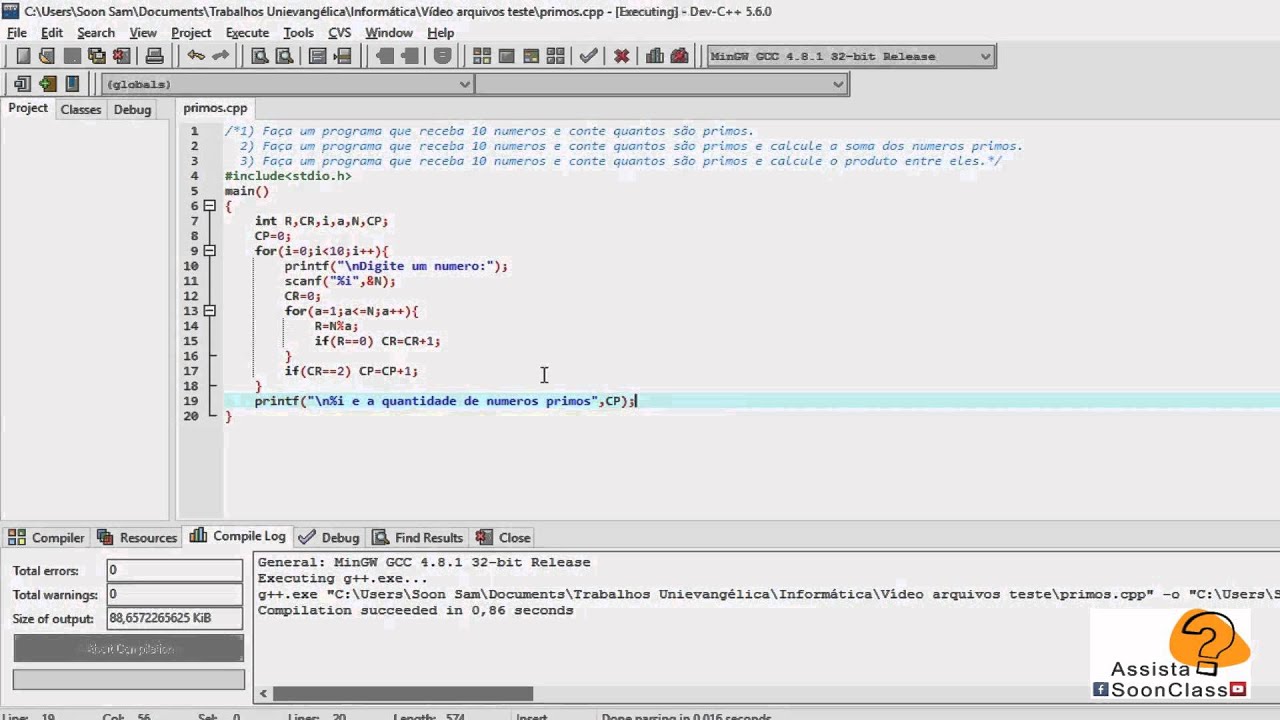1280x720 pixels.
Task: Open the Project menu
Action: tap(191, 32)
